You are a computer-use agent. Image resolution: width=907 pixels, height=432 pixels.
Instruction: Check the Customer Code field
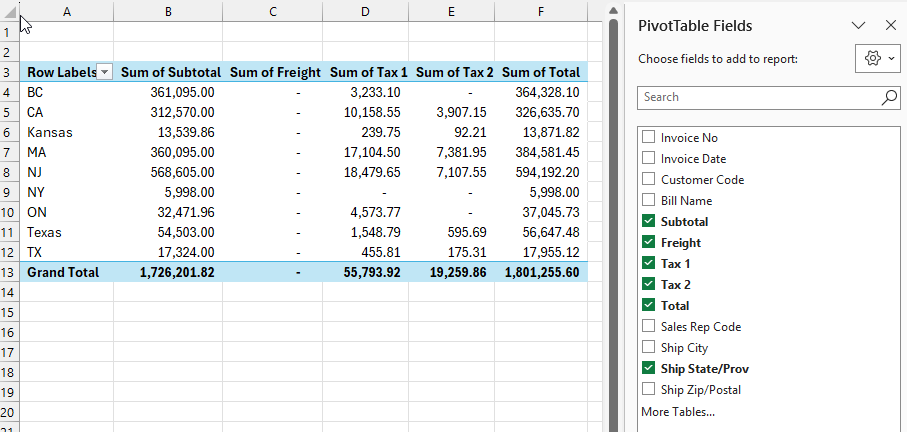pyautogui.click(x=648, y=179)
